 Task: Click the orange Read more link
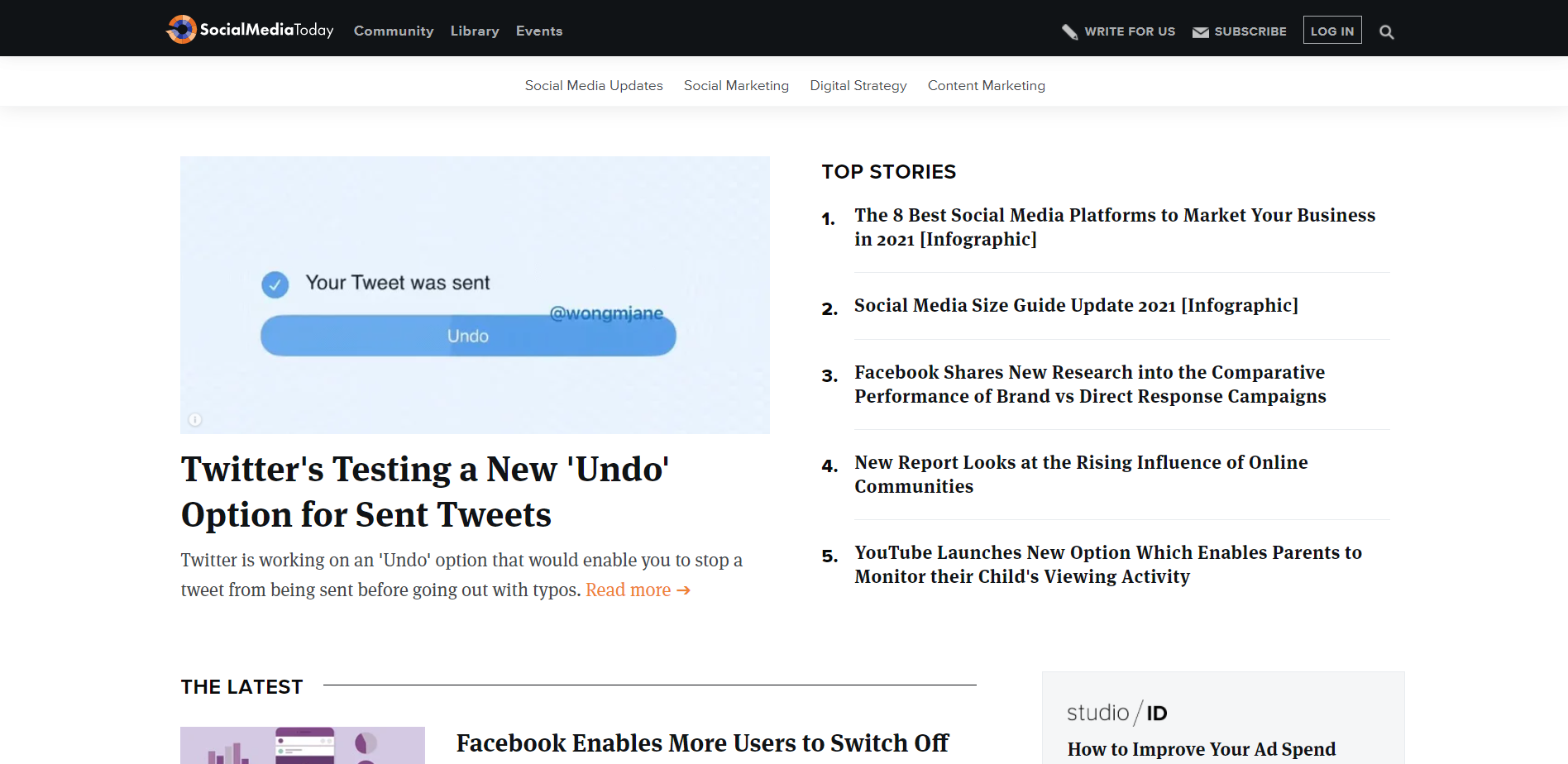pyautogui.click(x=638, y=590)
